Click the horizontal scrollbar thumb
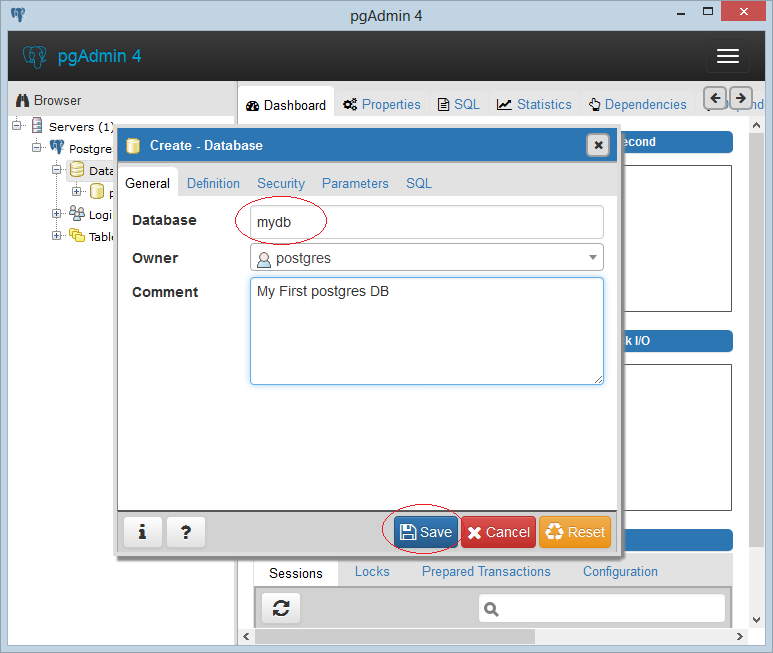This screenshot has height=653, width=773. pos(394,636)
